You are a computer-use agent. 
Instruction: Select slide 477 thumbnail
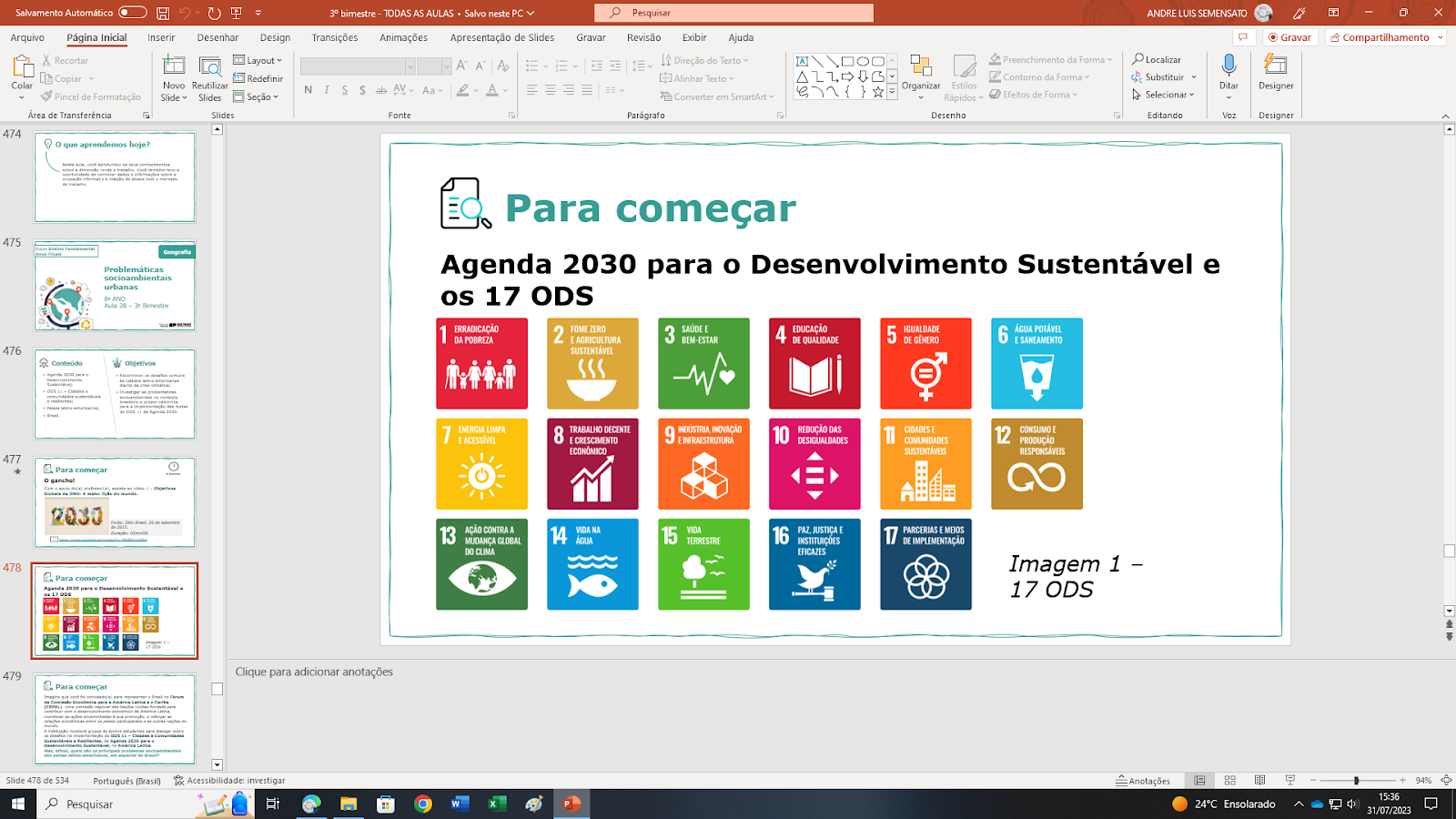tap(115, 502)
